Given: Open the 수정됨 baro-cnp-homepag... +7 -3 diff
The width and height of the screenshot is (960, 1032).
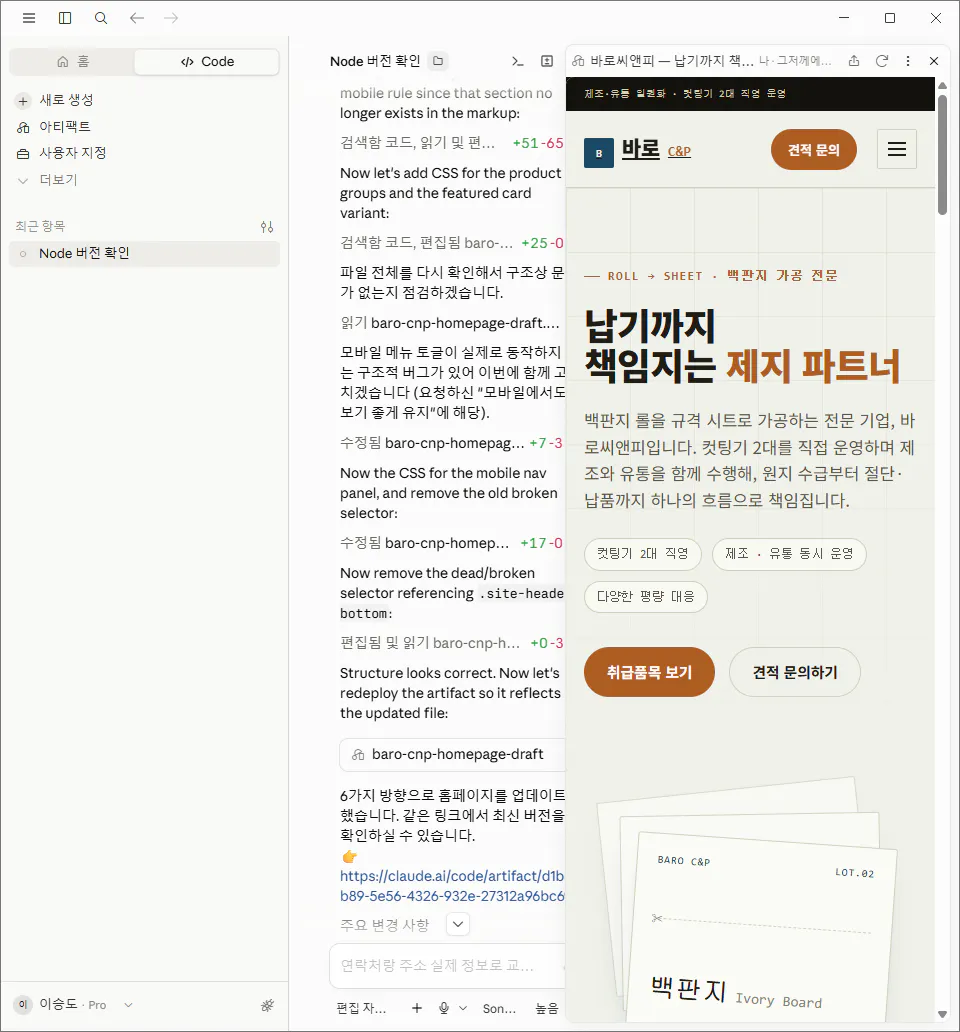Looking at the screenshot, I should coord(451,443).
